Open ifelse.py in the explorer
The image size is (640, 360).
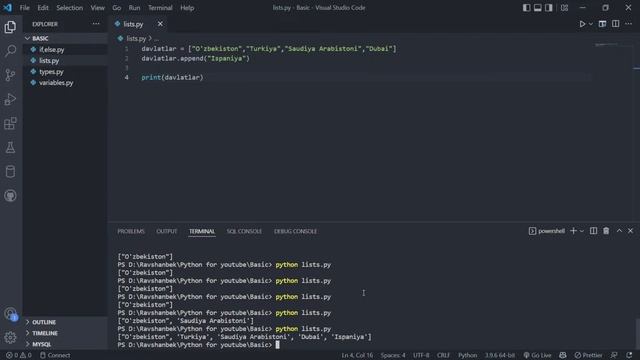pyautogui.click(x=51, y=49)
